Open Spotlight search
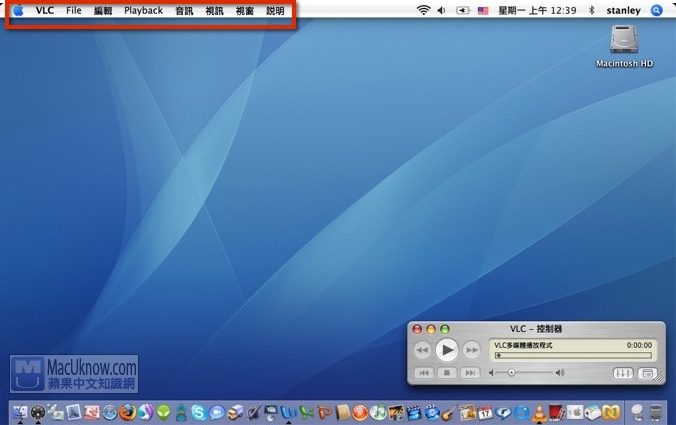676x425 pixels. [x=656, y=10]
